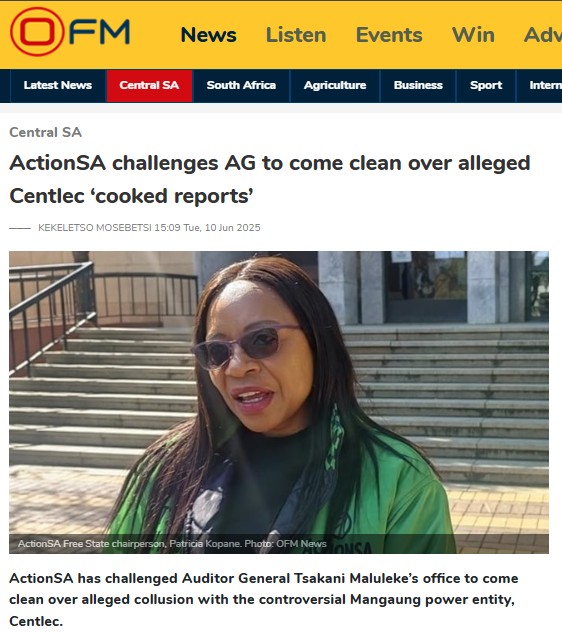Open the Sport news tab
The width and height of the screenshot is (562, 633).
coord(486,86)
